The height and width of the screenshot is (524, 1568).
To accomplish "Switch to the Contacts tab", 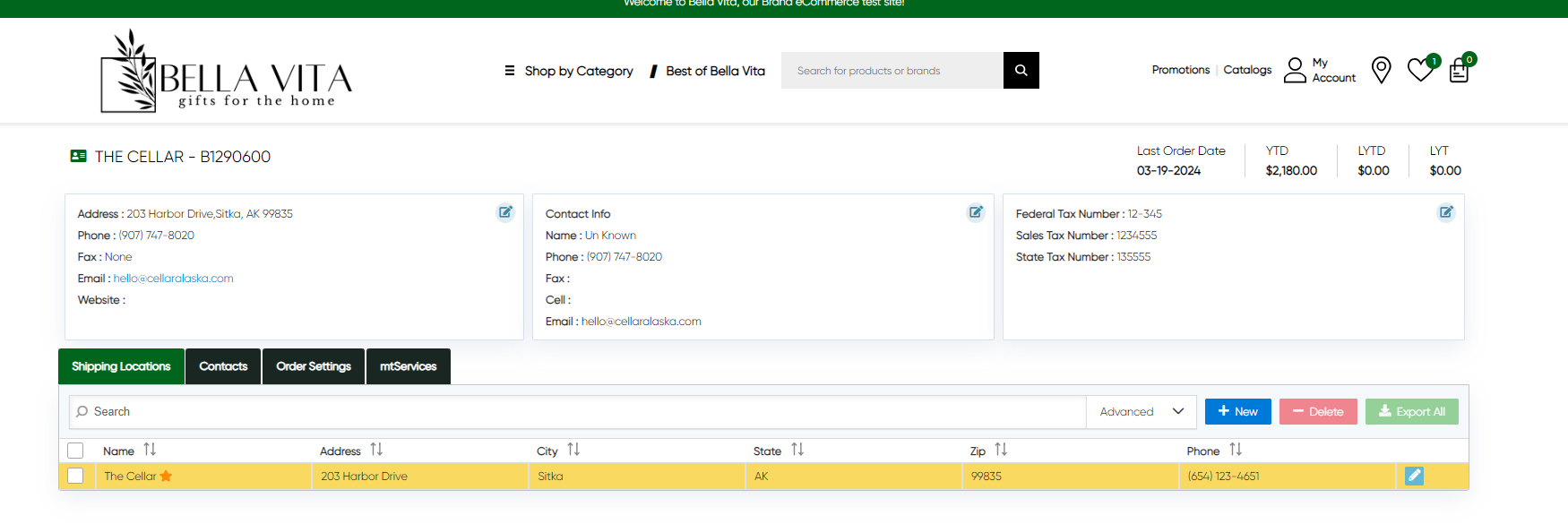I will pyautogui.click(x=223, y=366).
